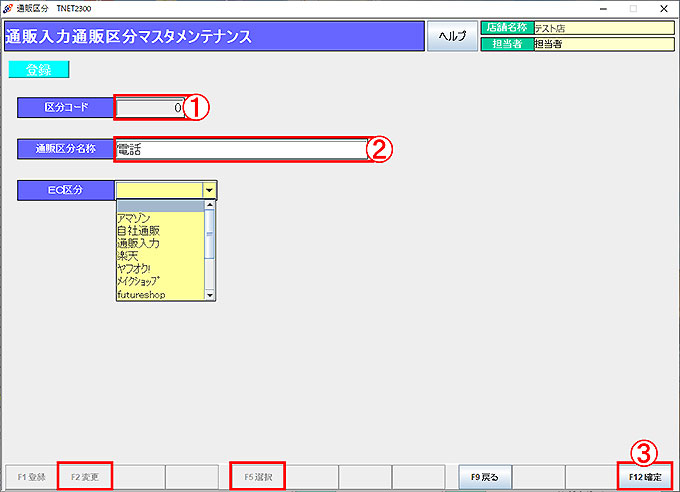Select 通販入力 in the EC区分 list
The width and height of the screenshot is (680, 492).
click(x=160, y=243)
